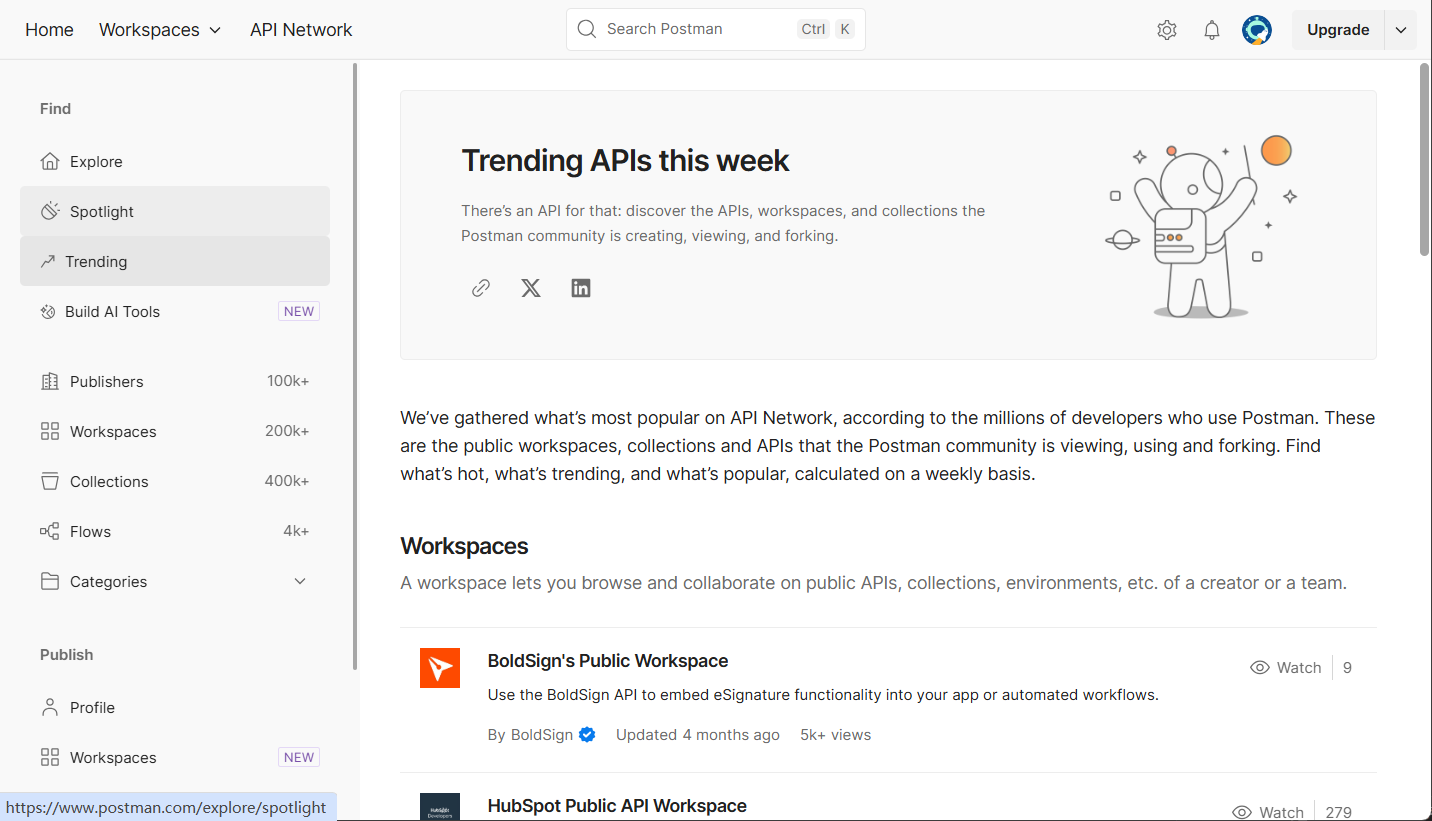This screenshot has width=1432, height=821.
Task: Open BoldSign's Public Workspace title link
Action: tap(608, 661)
